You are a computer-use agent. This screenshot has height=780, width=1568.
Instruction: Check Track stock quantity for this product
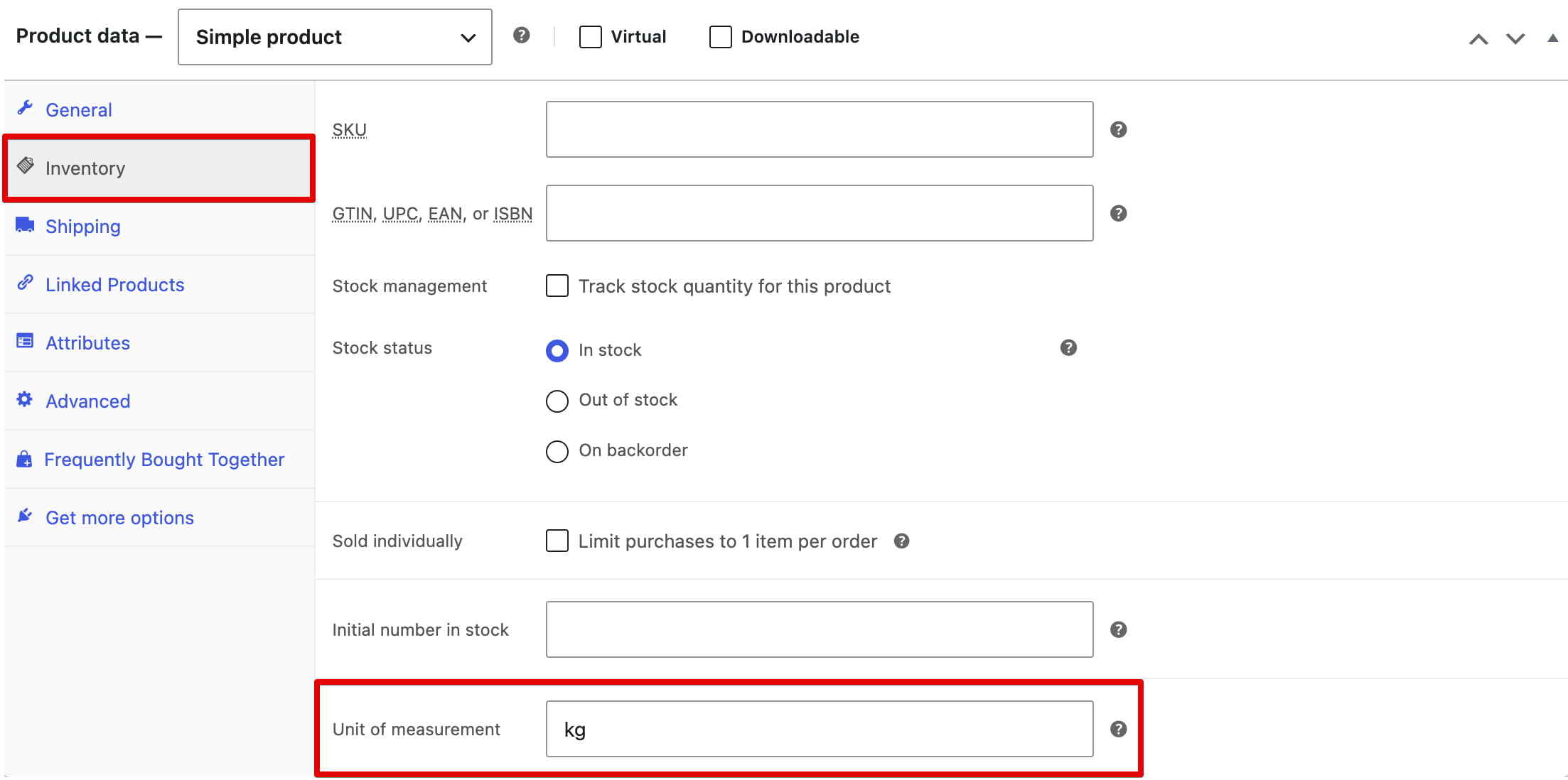point(557,286)
